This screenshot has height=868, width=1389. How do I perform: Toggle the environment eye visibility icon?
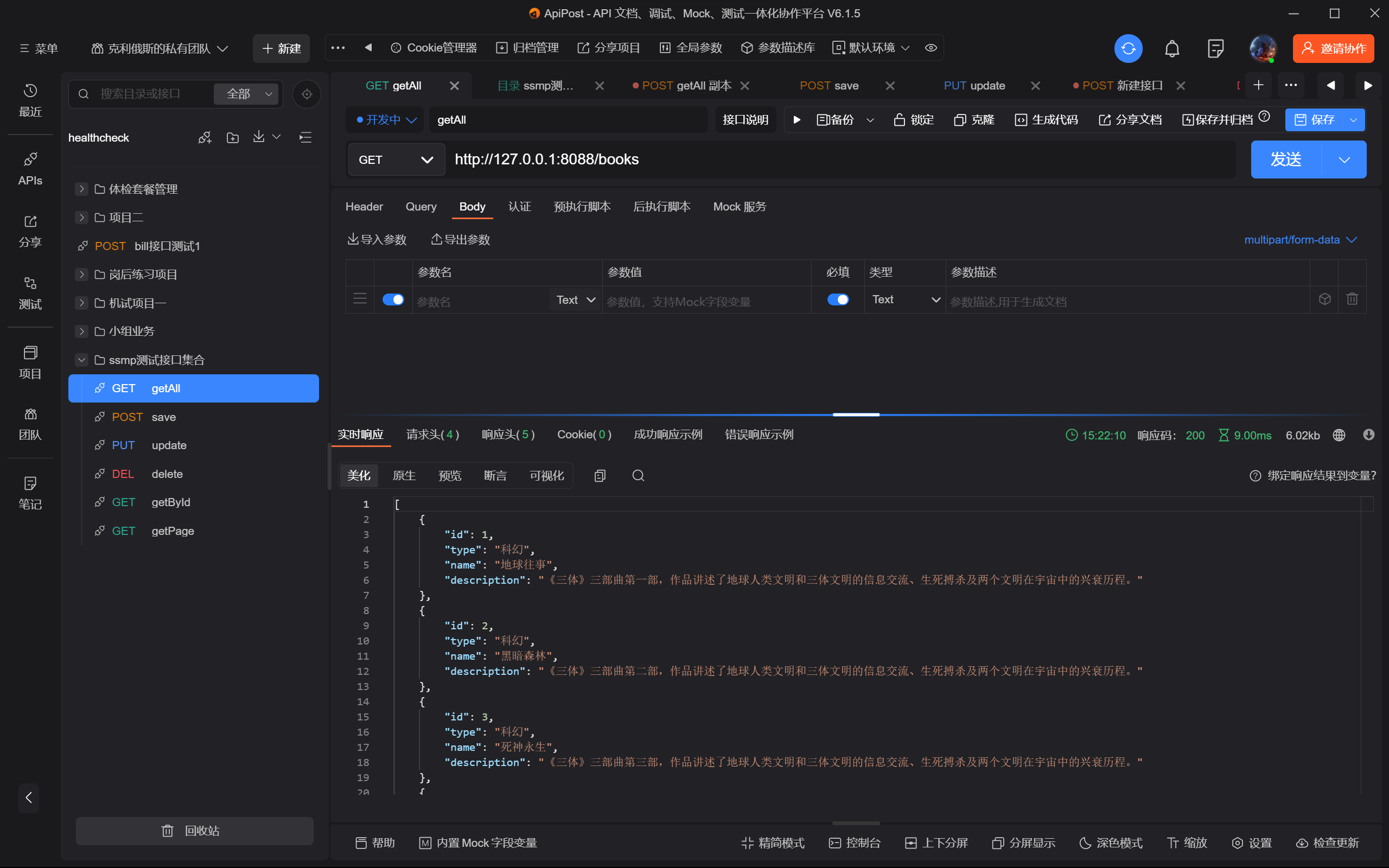click(931, 48)
